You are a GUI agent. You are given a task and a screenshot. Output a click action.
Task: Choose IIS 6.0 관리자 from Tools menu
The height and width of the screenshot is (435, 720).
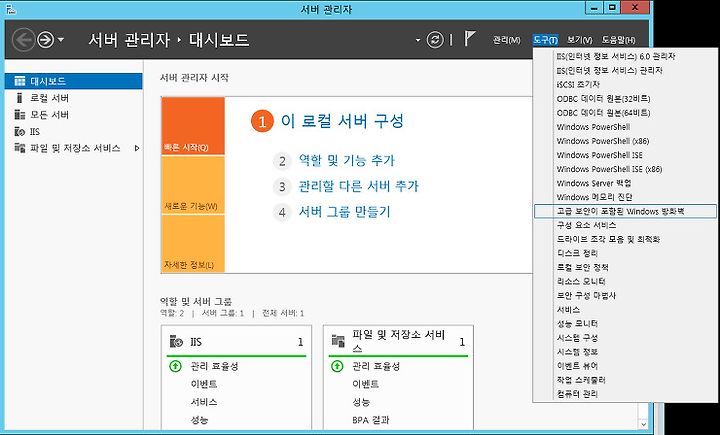[625, 56]
